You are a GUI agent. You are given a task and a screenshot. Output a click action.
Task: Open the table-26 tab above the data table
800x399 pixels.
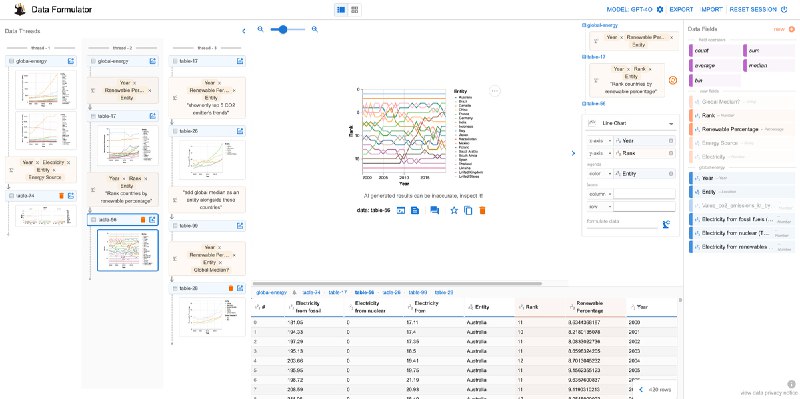point(391,292)
